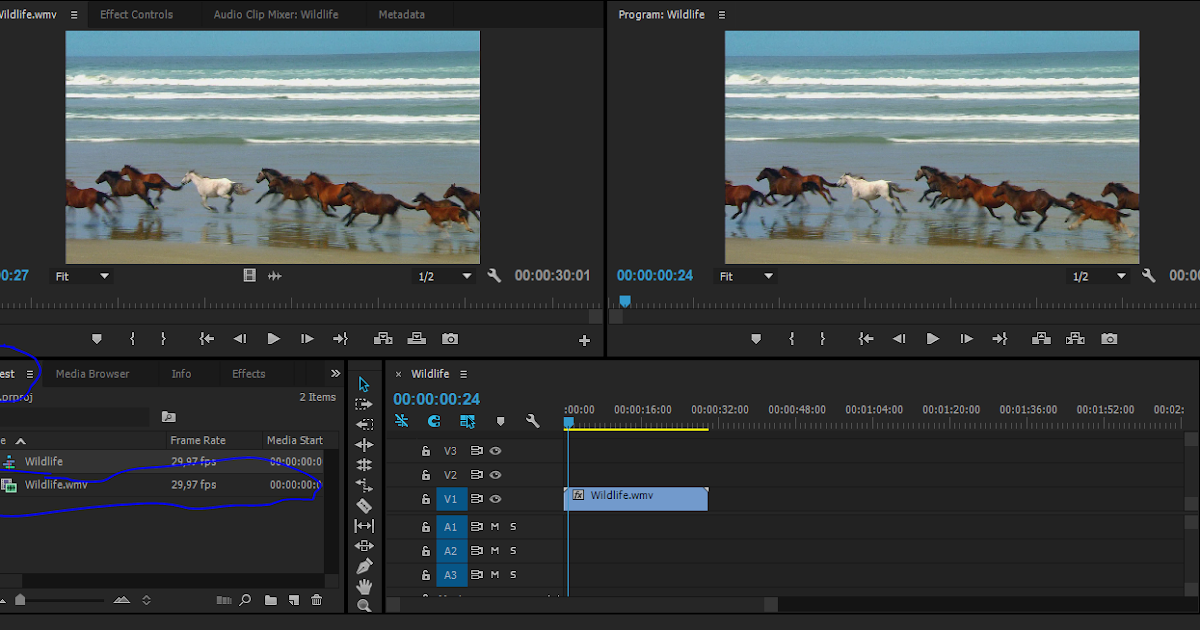The width and height of the screenshot is (1200, 630).
Task: Click Step Forward in the Source monitor controls
Action: coord(307,339)
